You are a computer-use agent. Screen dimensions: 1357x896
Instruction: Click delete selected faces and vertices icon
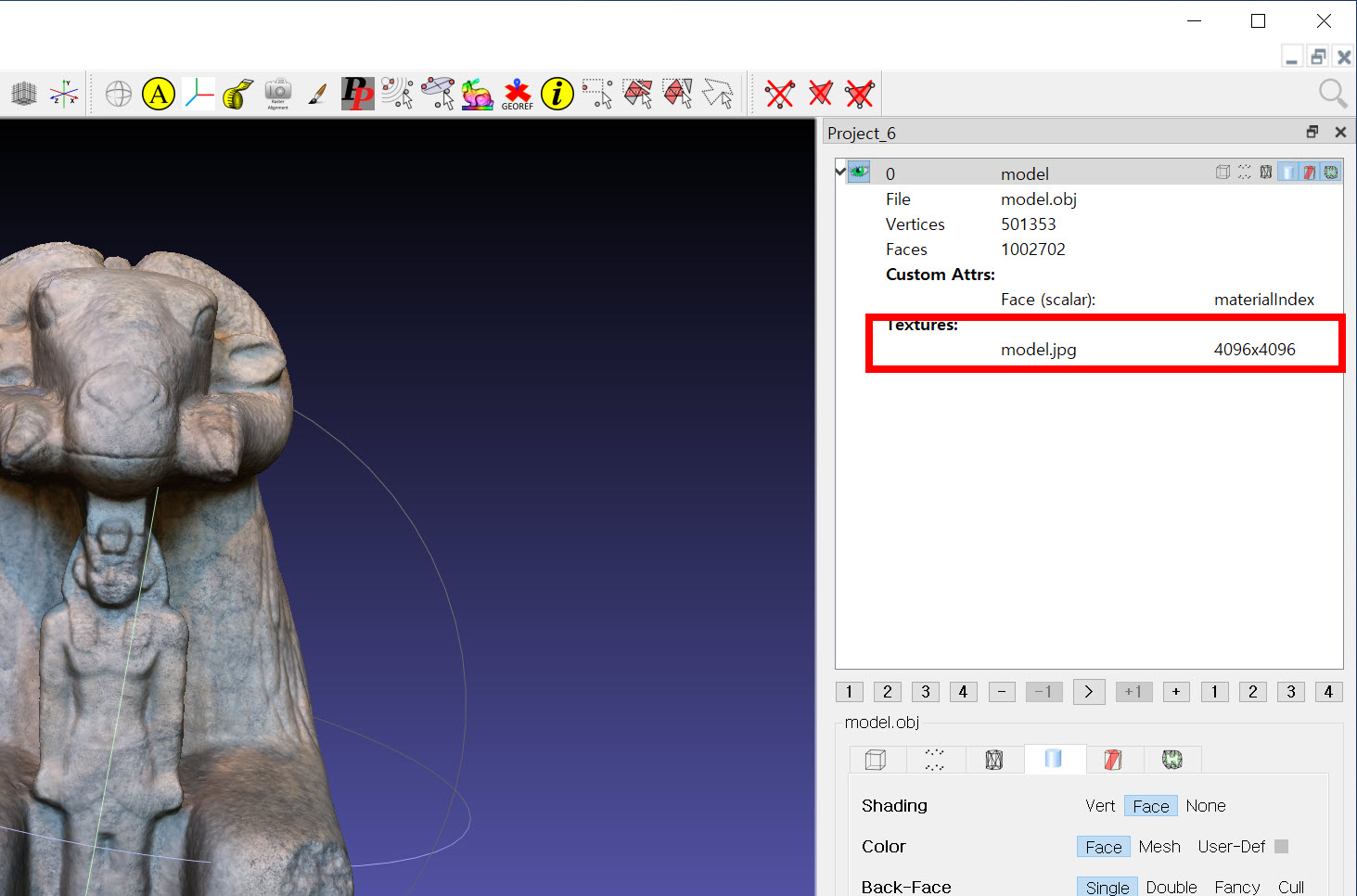pyautogui.click(x=860, y=94)
